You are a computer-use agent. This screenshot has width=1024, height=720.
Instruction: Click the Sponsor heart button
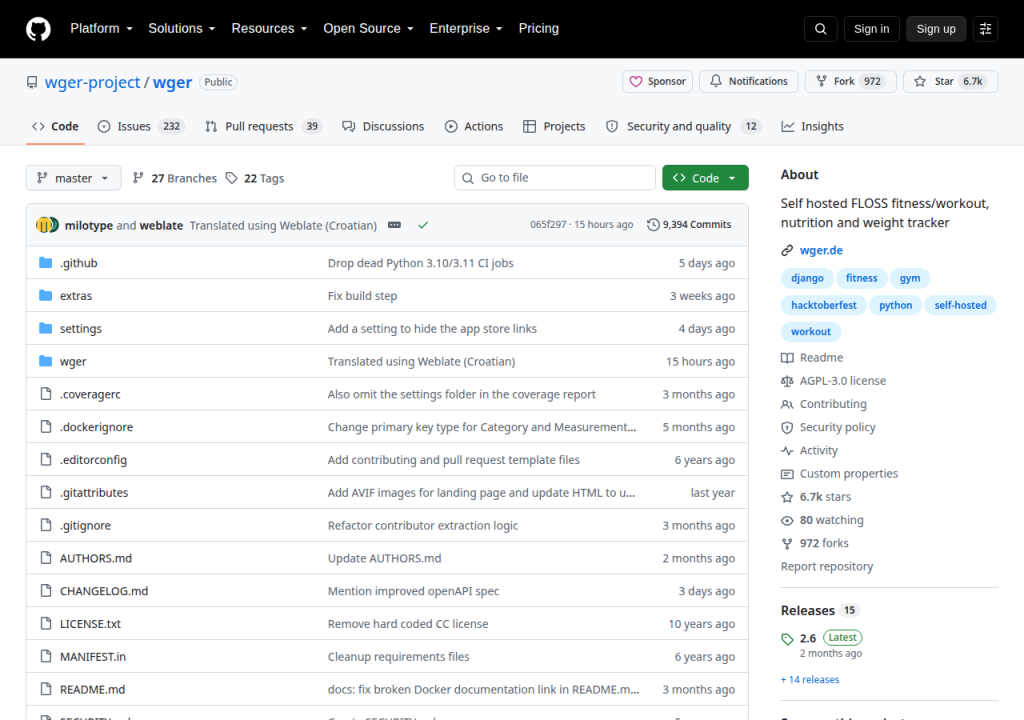pyautogui.click(x=658, y=82)
